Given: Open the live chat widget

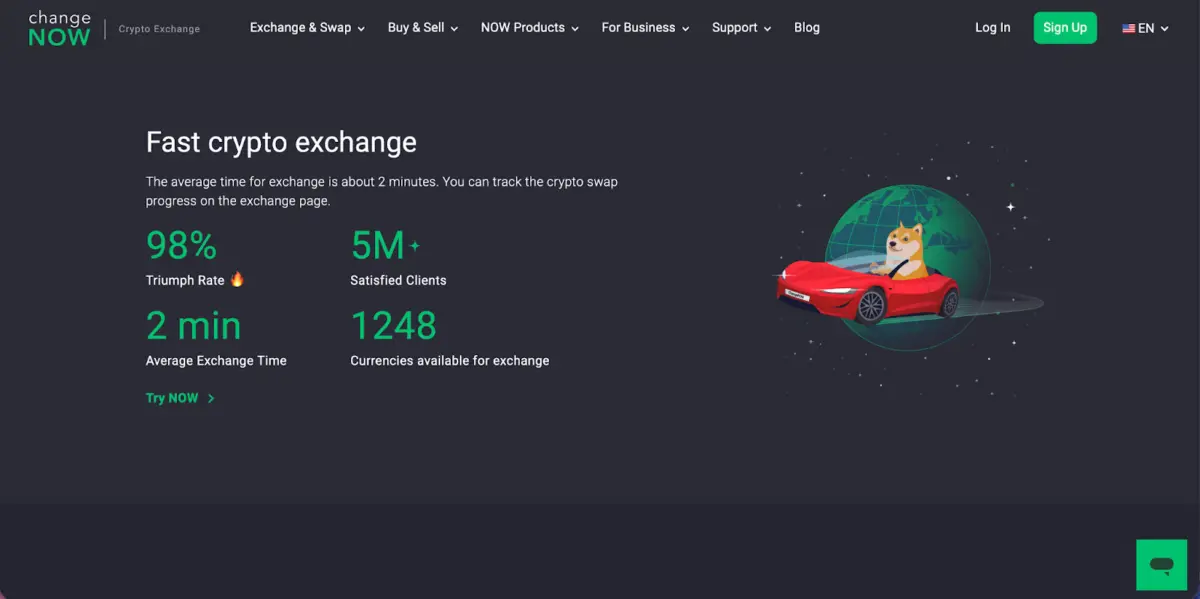Looking at the screenshot, I should pos(1161,564).
